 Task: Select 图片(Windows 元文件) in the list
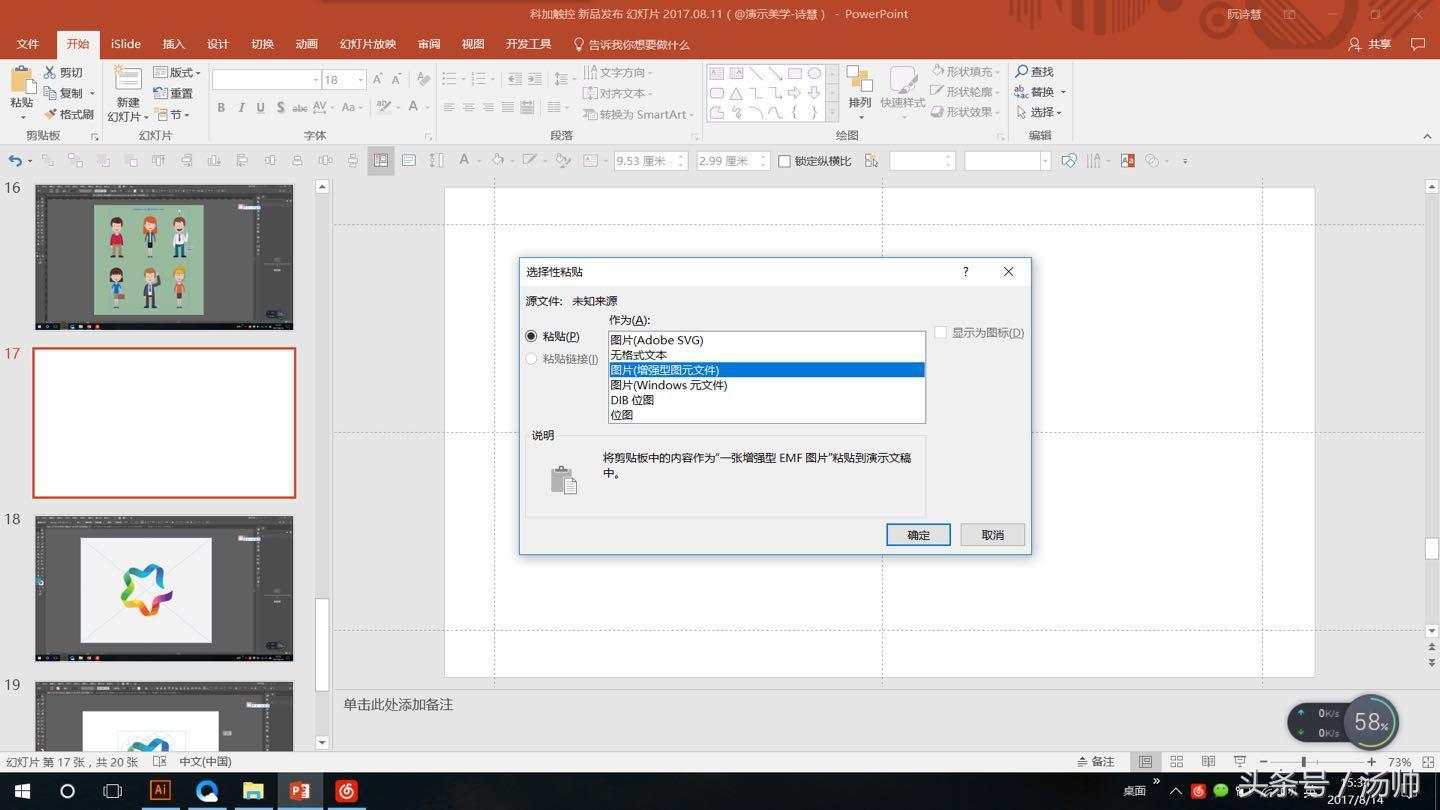[x=766, y=385]
